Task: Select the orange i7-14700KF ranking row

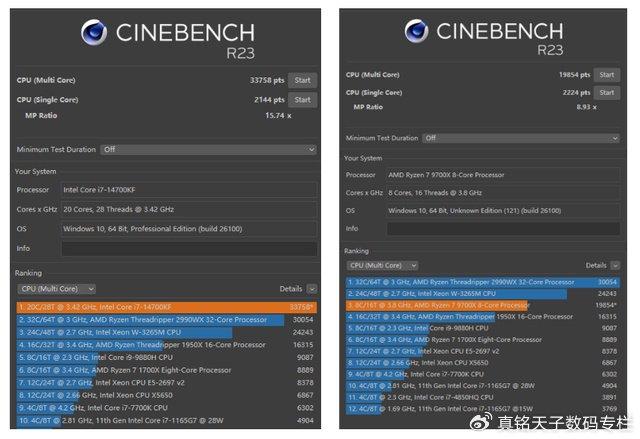Action: (167, 307)
